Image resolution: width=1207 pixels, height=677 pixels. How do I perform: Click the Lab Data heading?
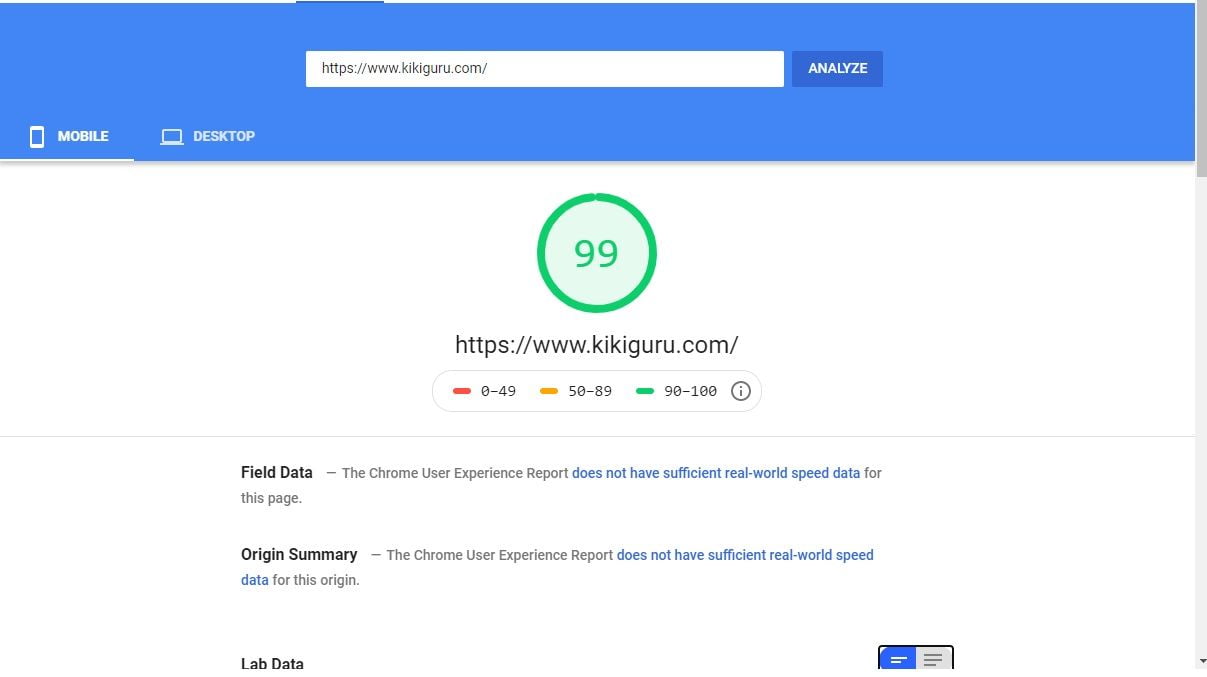coord(272,663)
